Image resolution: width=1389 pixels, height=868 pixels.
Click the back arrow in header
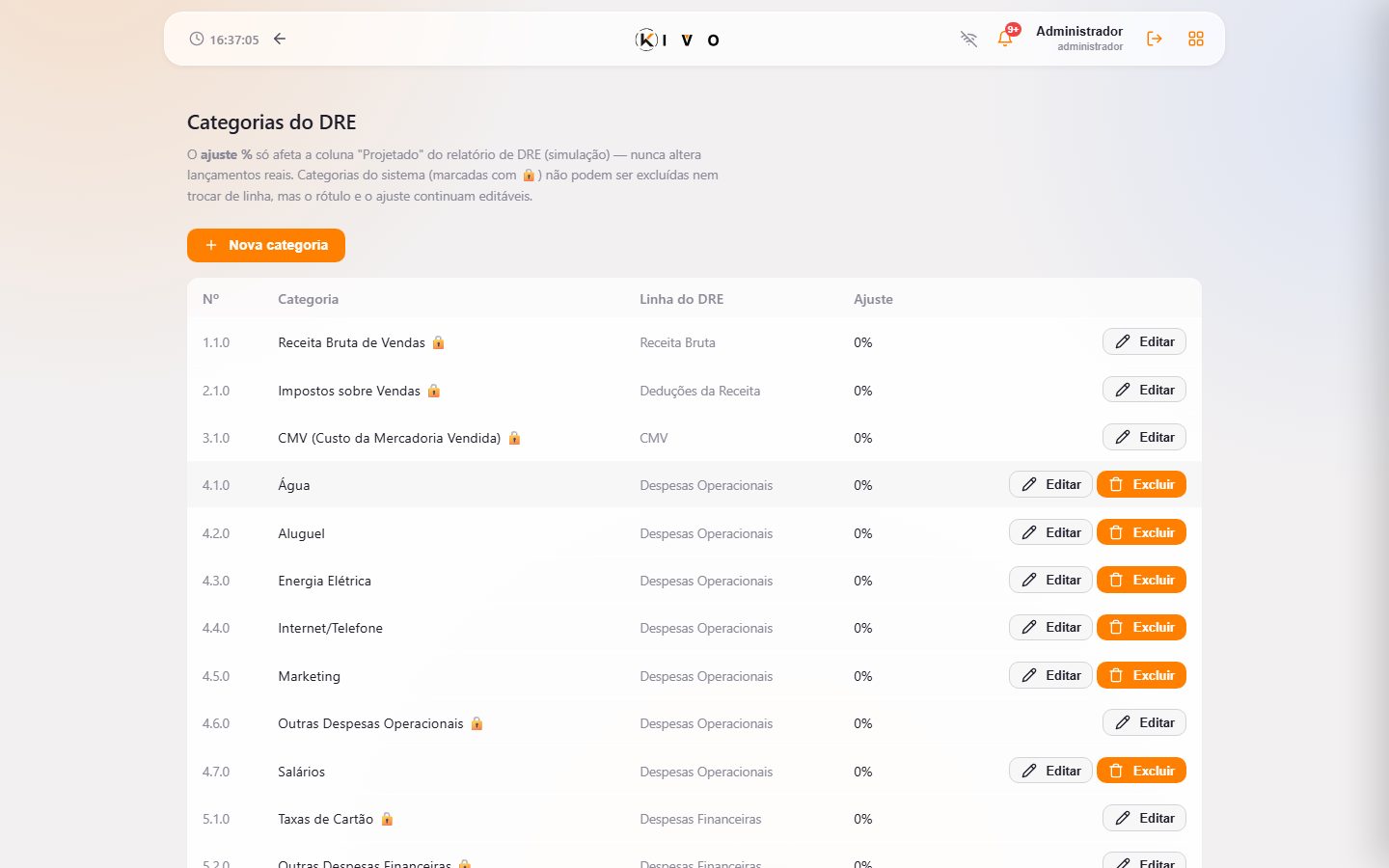280,39
